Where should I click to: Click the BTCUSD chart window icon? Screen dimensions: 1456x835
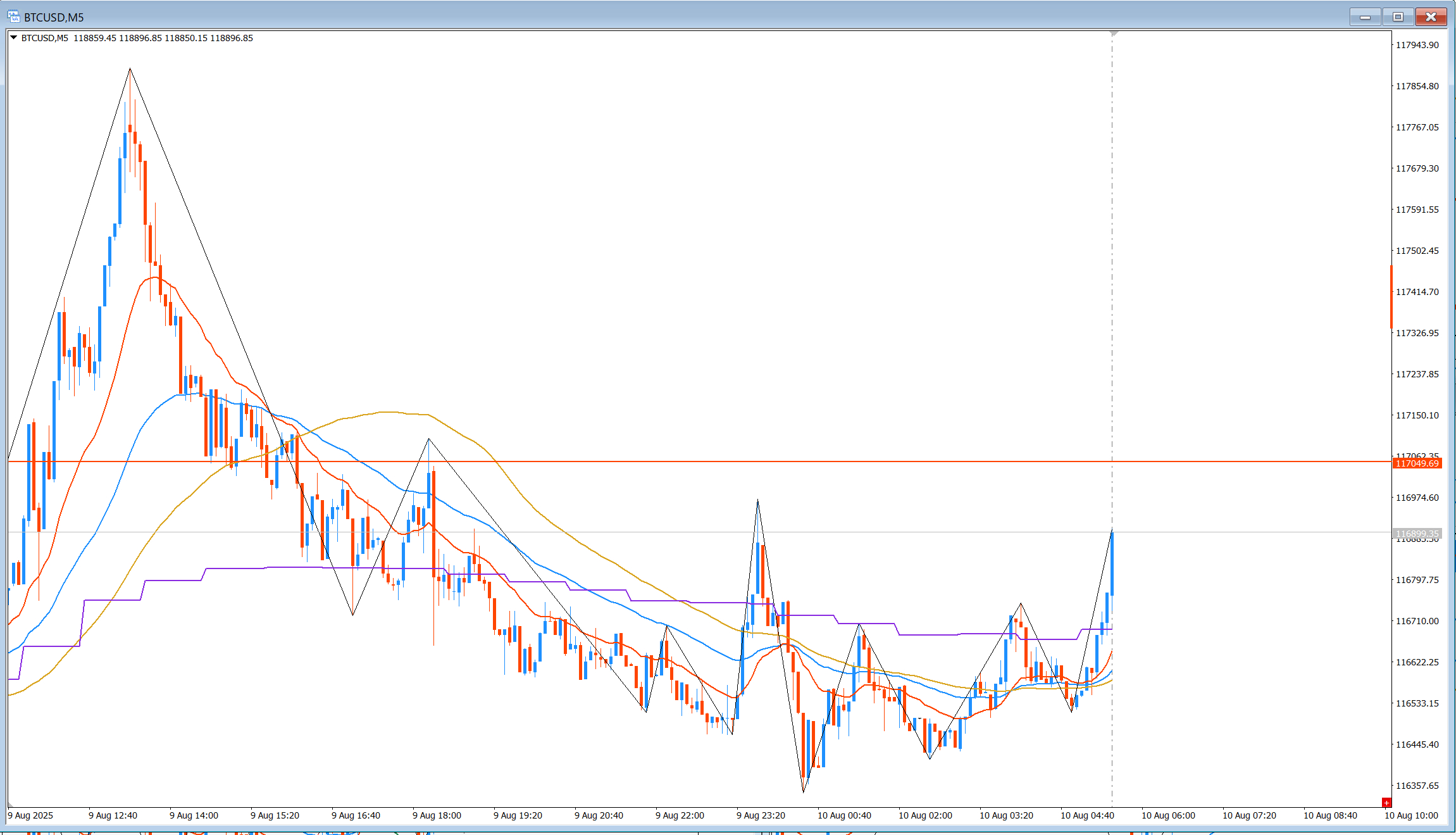click(13, 16)
